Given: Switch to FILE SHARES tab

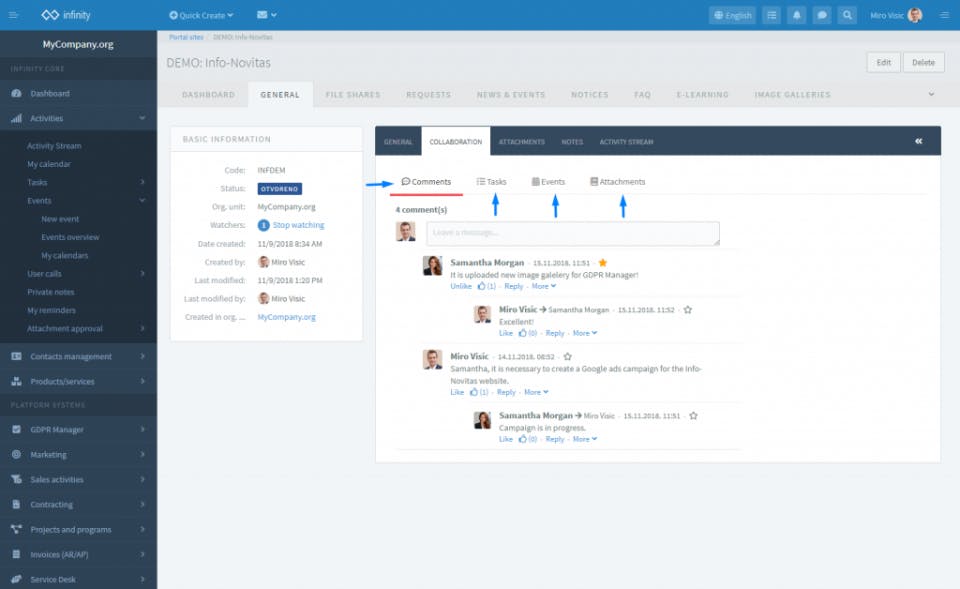Looking at the screenshot, I should (x=353, y=95).
